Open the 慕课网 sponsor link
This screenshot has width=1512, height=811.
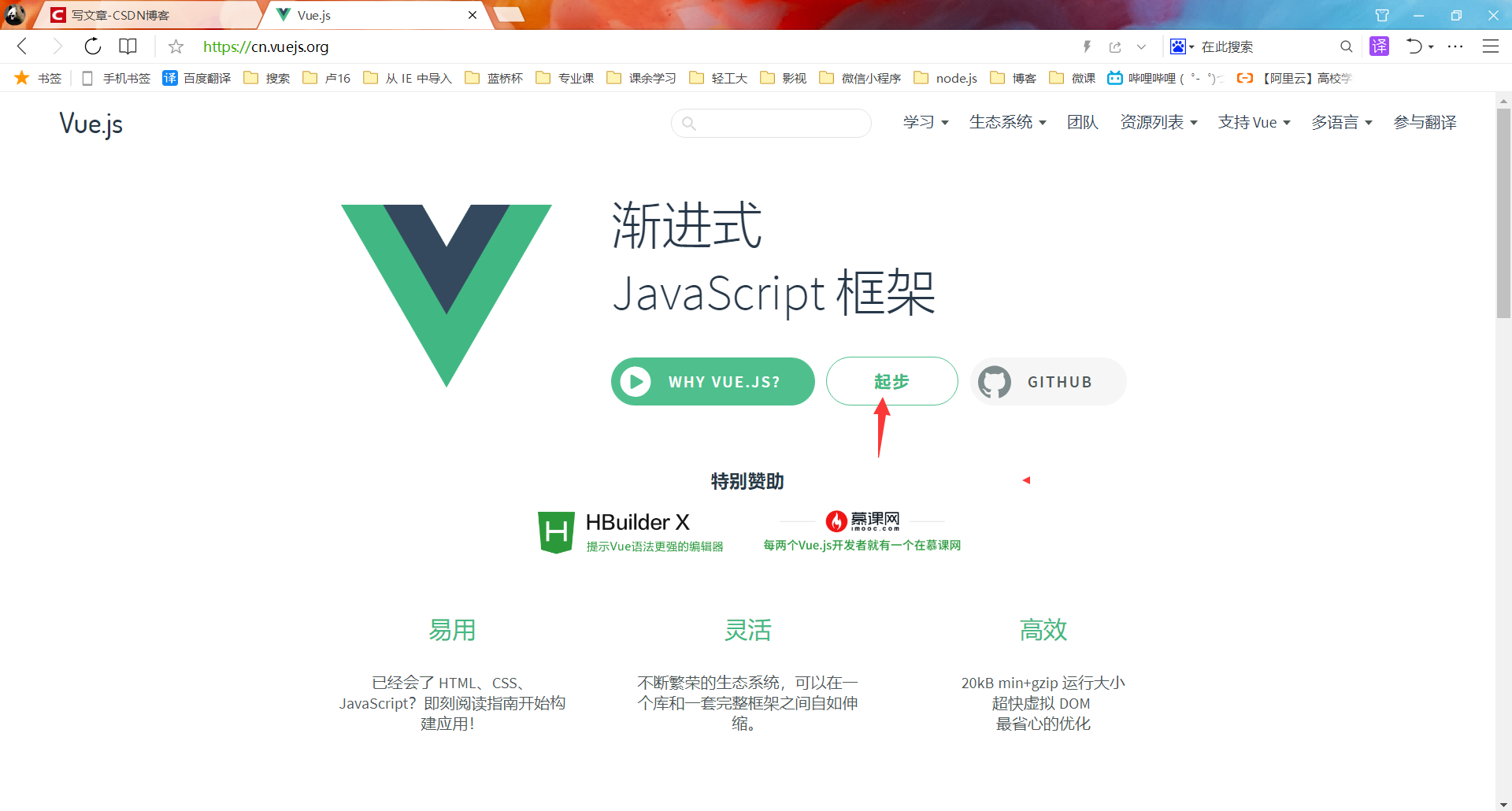862,531
